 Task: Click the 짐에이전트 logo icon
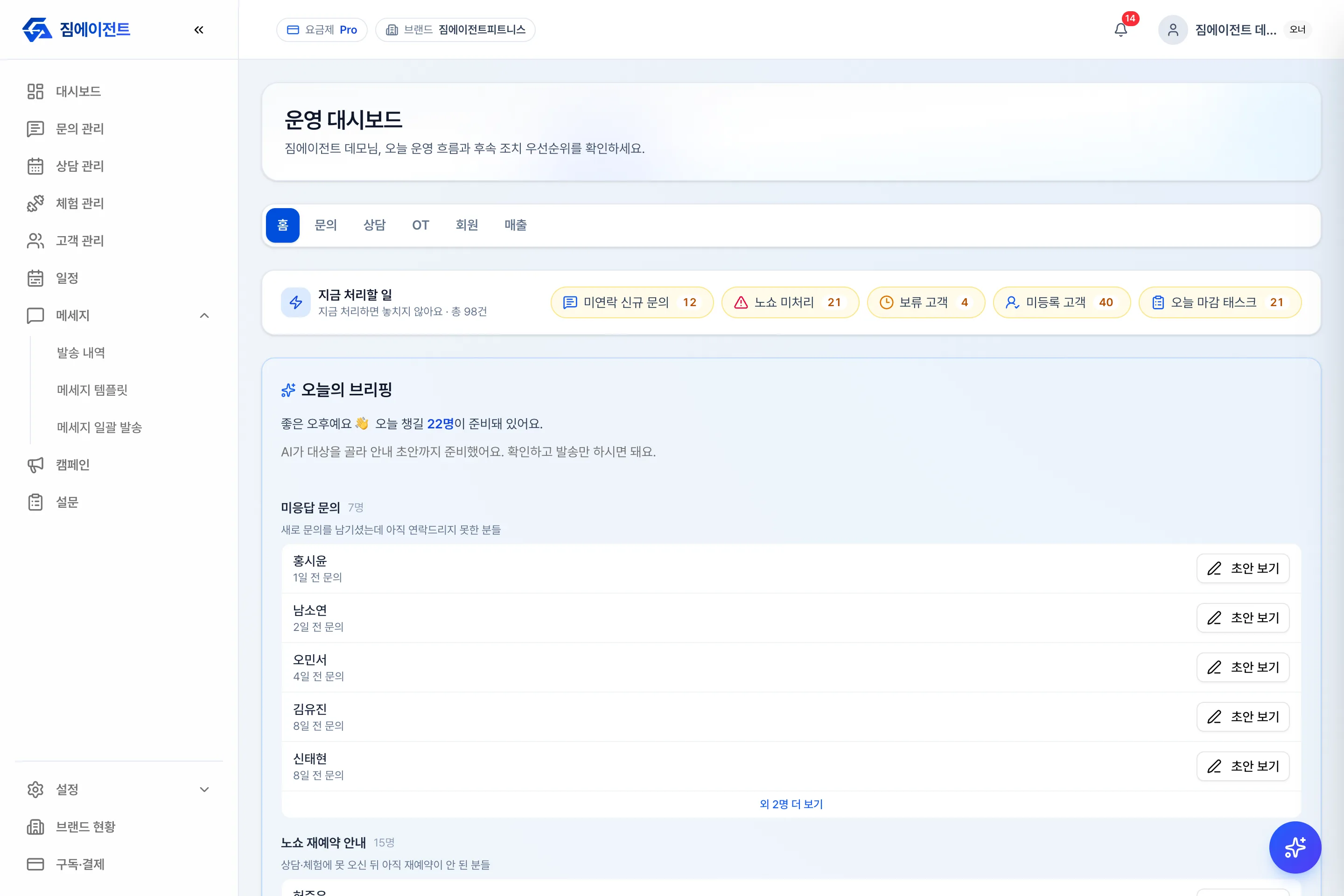[x=37, y=30]
